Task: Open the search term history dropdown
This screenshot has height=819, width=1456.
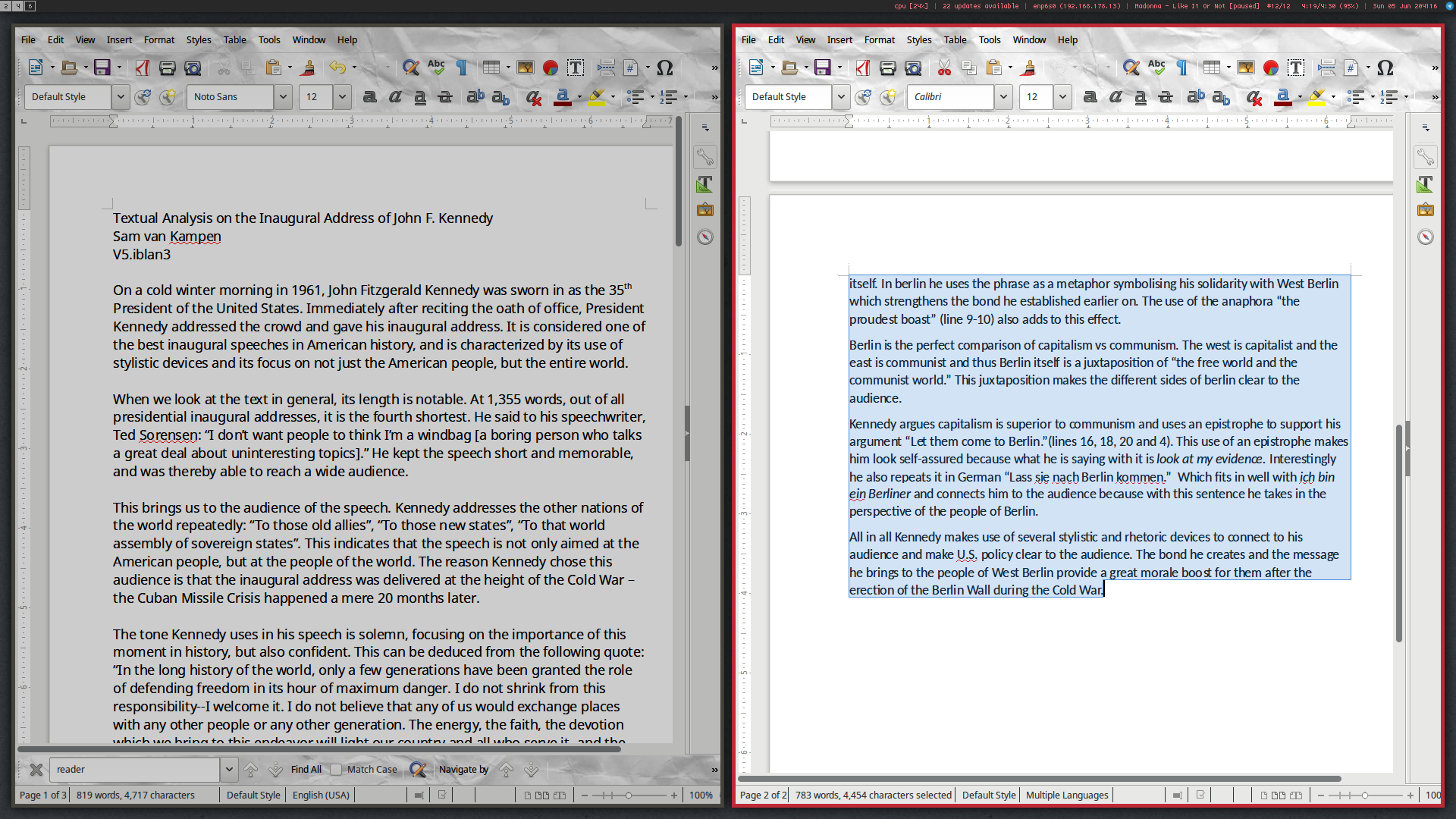Action: [x=229, y=770]
